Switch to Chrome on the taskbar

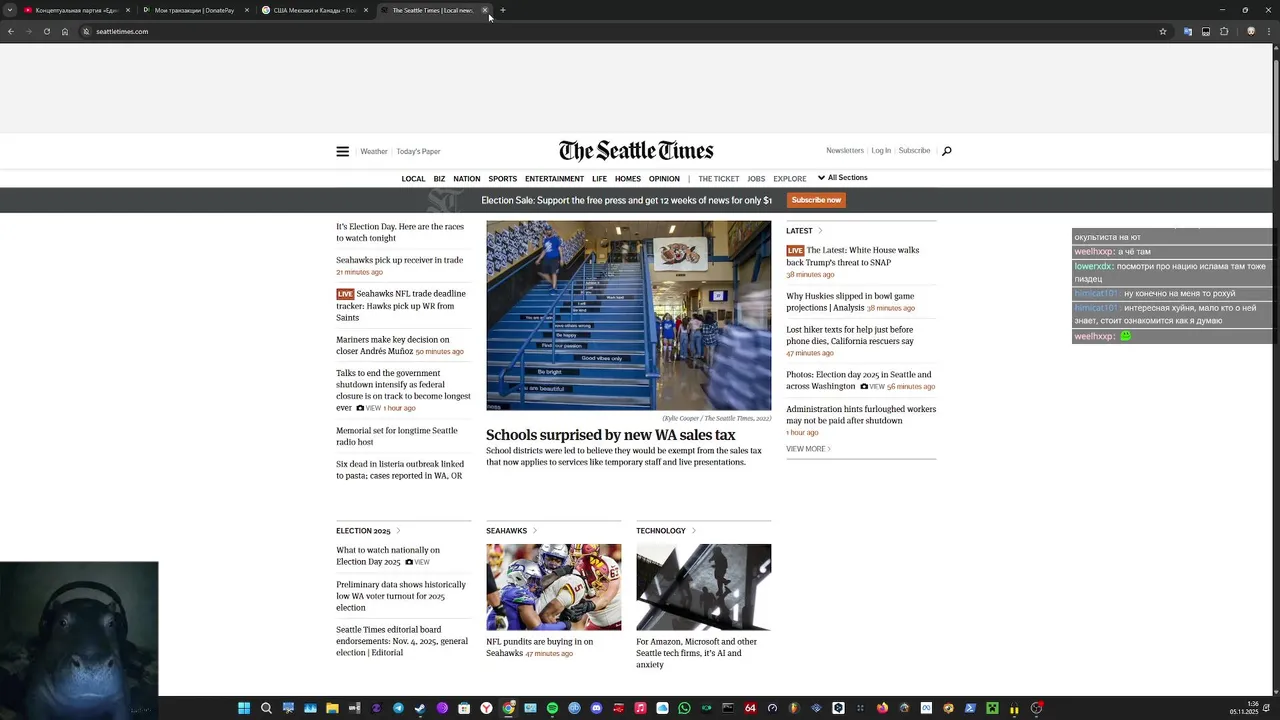pyautogui.click(x=508, y=708)
